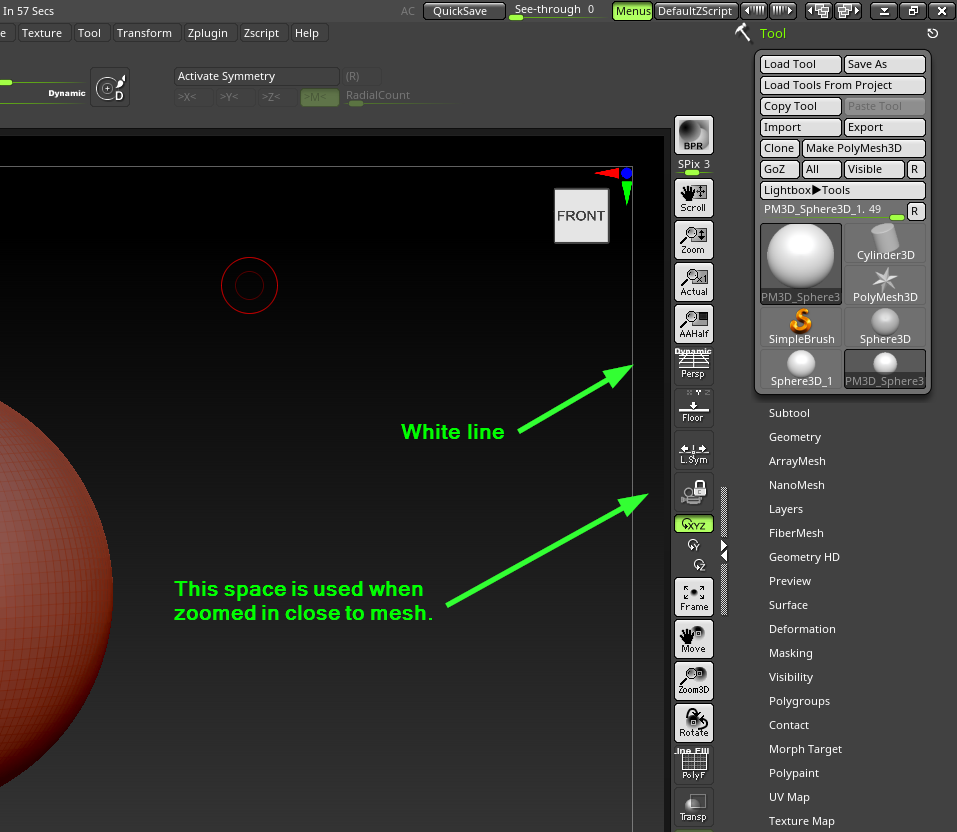Click the DefaultZScript button
Viewport: 957px width, 832px height.
click(x=696, y=11)
